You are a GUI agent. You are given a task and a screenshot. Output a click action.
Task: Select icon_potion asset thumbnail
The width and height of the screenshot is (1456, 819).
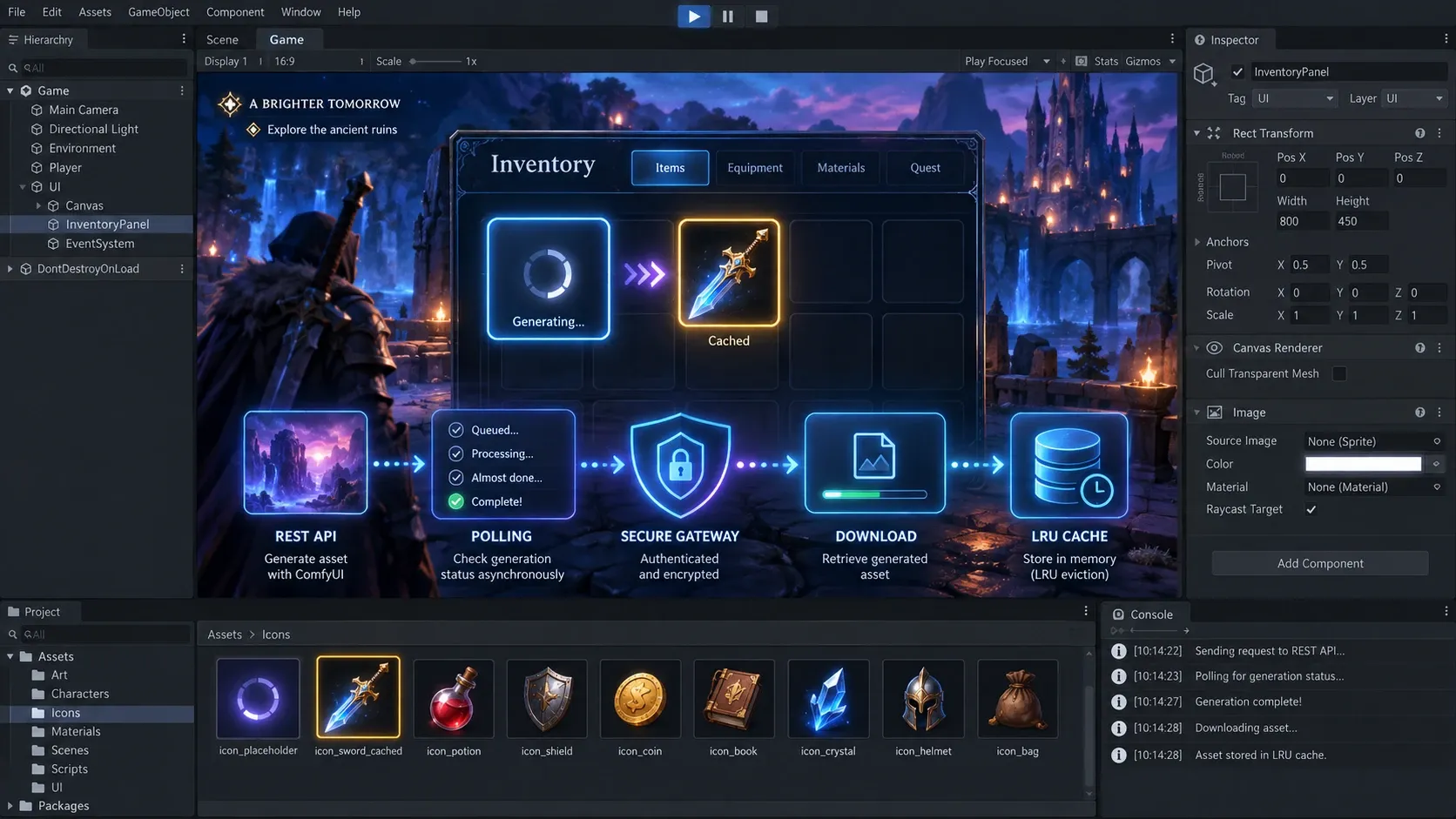(454, 698)
